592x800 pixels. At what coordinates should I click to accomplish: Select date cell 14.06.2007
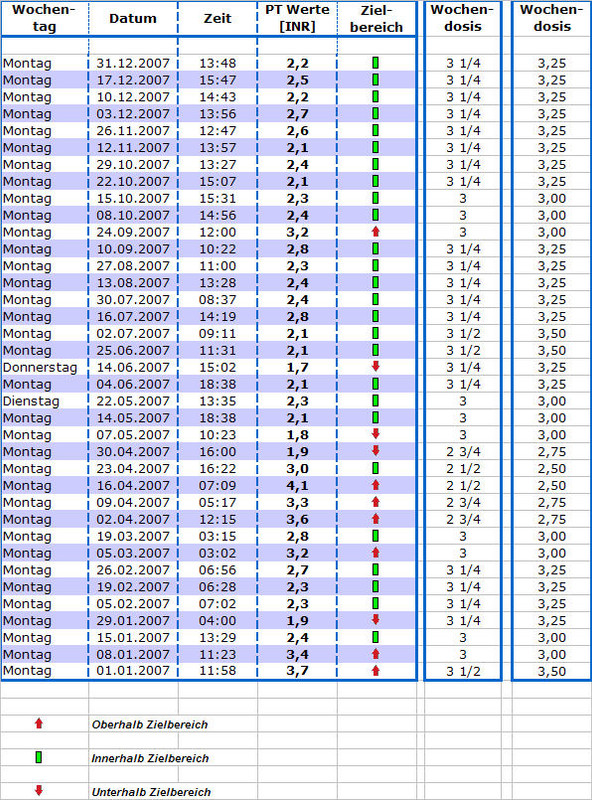coord(133,367)
